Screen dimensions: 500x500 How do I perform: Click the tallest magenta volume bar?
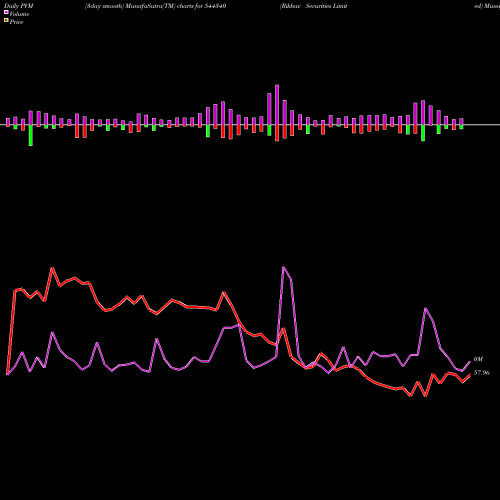[x=277, y=105]
